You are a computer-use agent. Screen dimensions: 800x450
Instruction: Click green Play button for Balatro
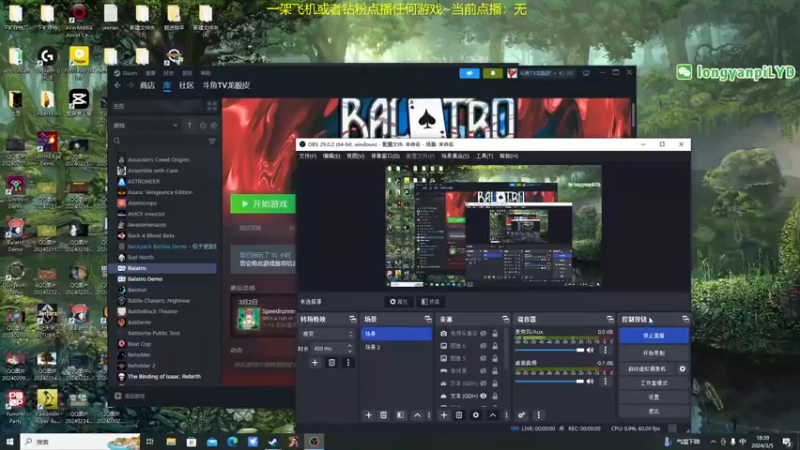point(263,204)
